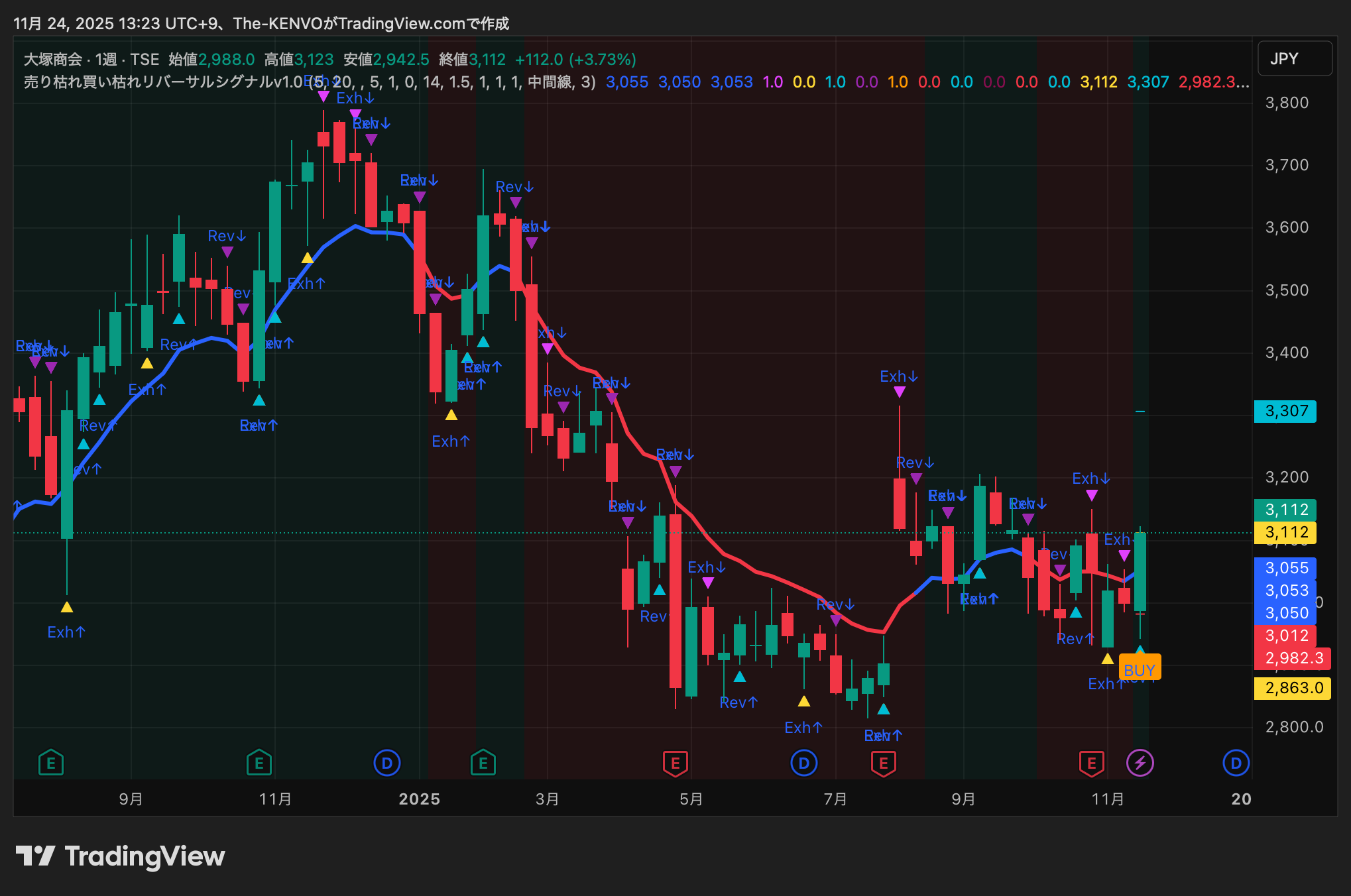Click the blue D dividend marker above '20'
The width and height of the screenshot is (1351, 896).
click(x=1236, y=763)
